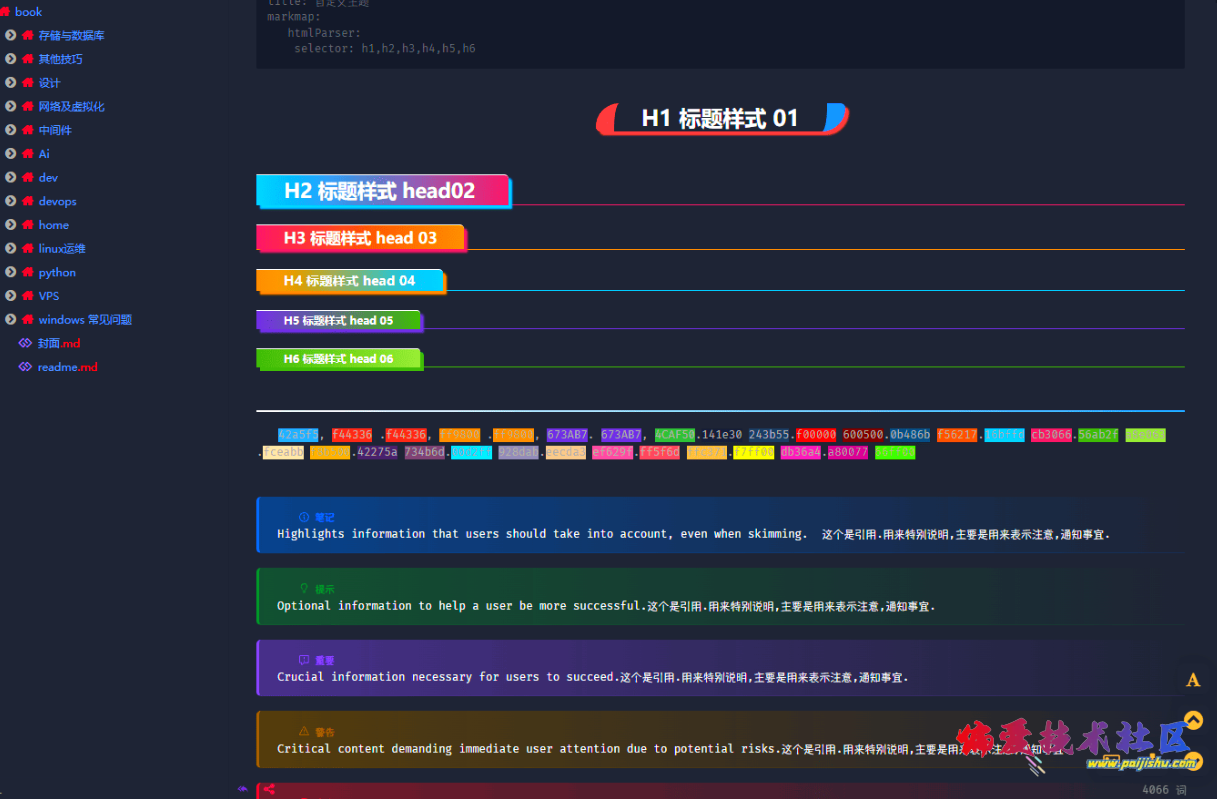Open the 网络及虚拟化 folder label
This screenshot has width=1217, height=799.
[71, 106]
